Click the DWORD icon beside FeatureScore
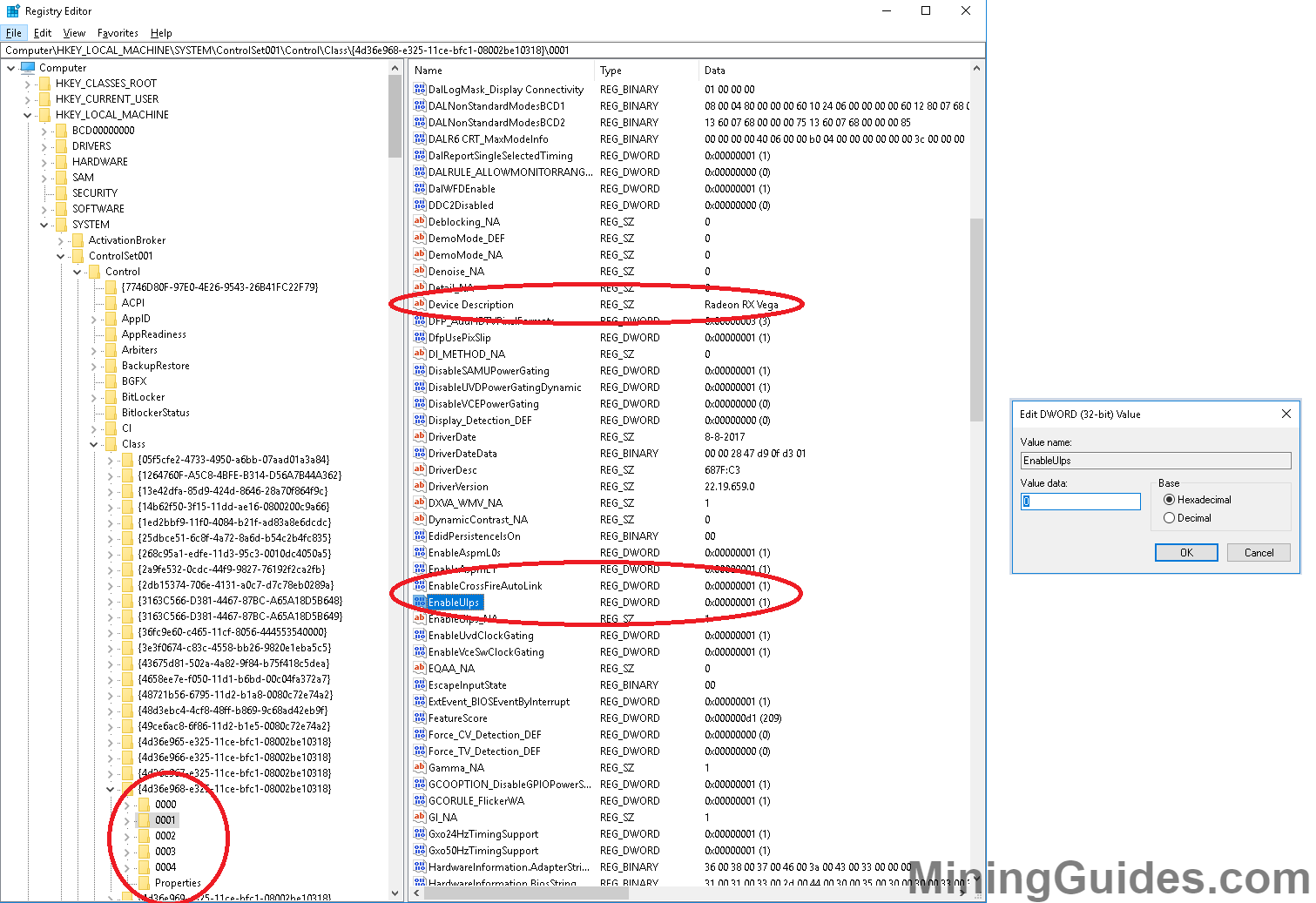Screen dimensions: 1316x903 420,718
